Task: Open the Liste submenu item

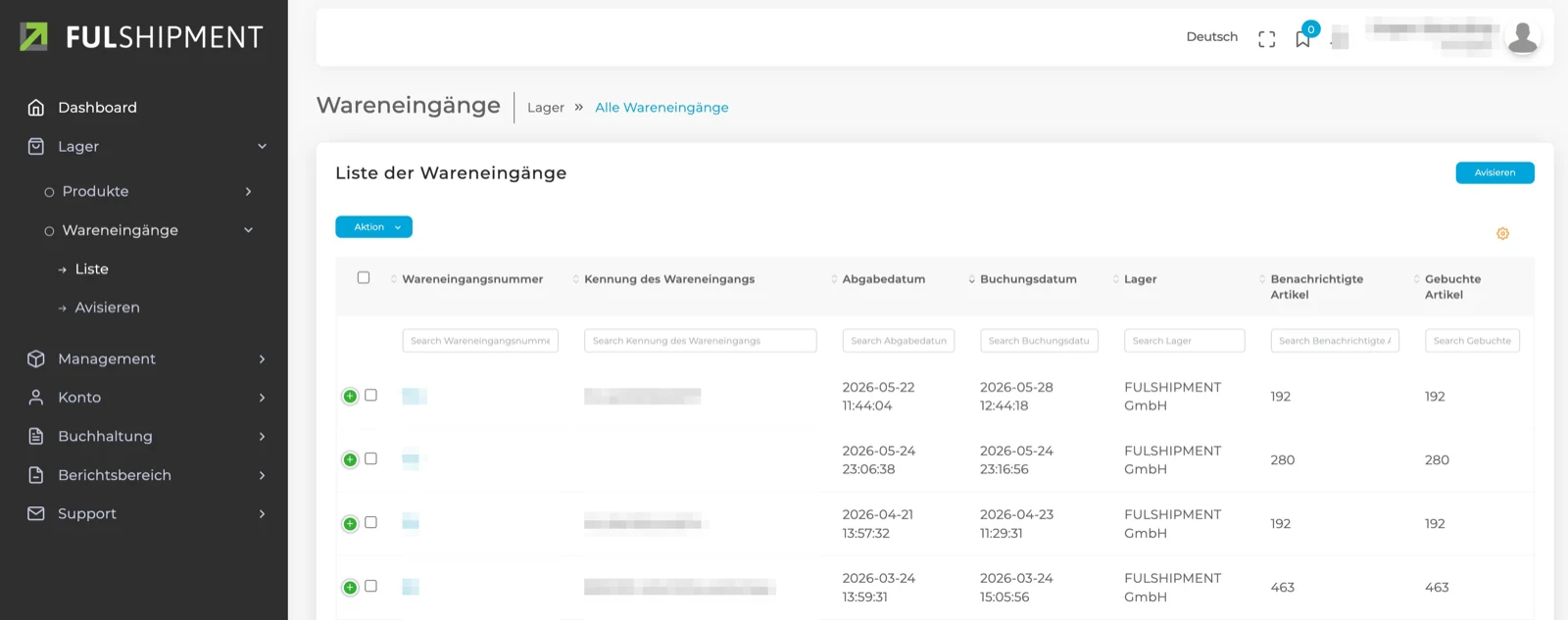Action: [x=92, y=269]
